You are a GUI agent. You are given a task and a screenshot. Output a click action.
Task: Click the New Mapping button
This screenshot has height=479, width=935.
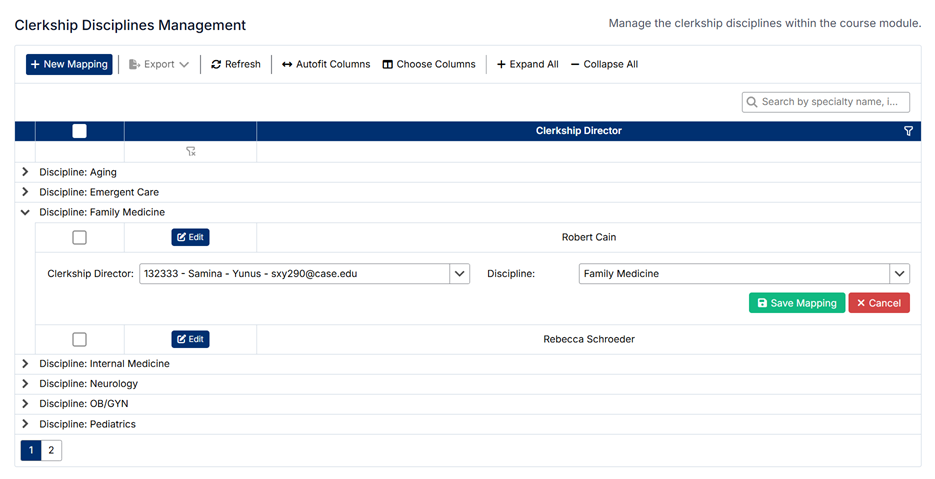point(69,65)
